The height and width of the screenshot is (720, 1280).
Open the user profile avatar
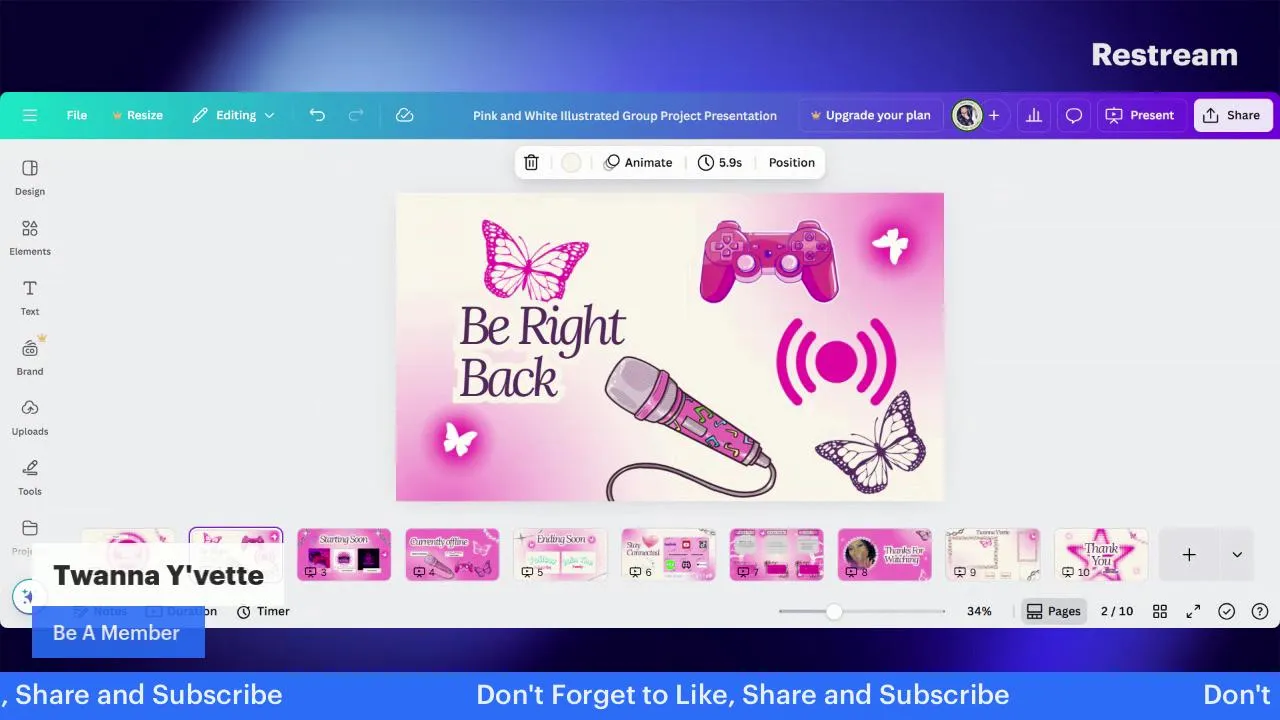967,115
